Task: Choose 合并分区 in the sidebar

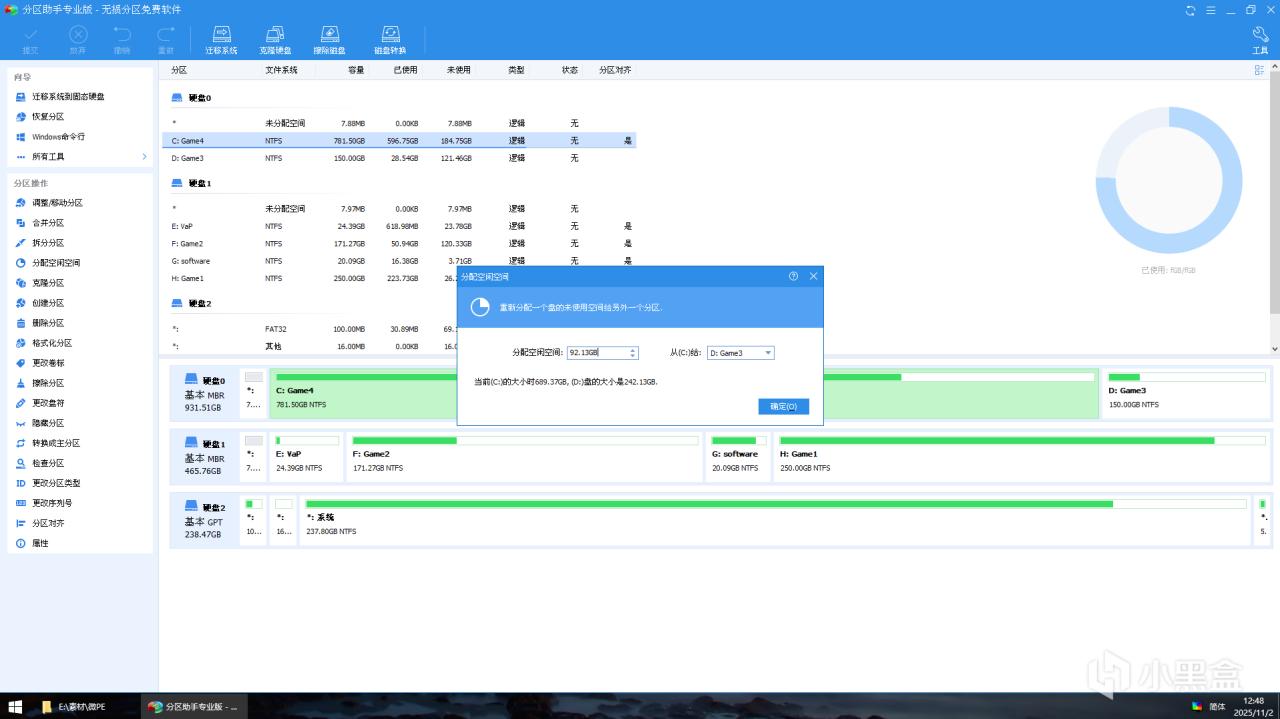Action: (x=48, y=223)
